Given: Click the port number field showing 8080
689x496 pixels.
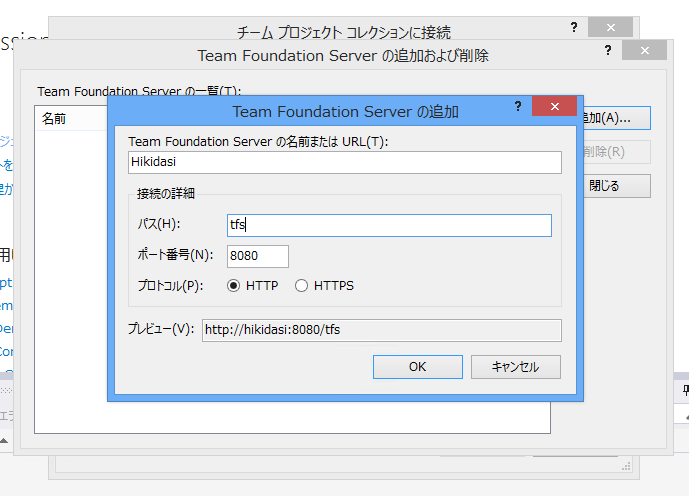Looking at the screenshot, I should click(x=257, y=256).
